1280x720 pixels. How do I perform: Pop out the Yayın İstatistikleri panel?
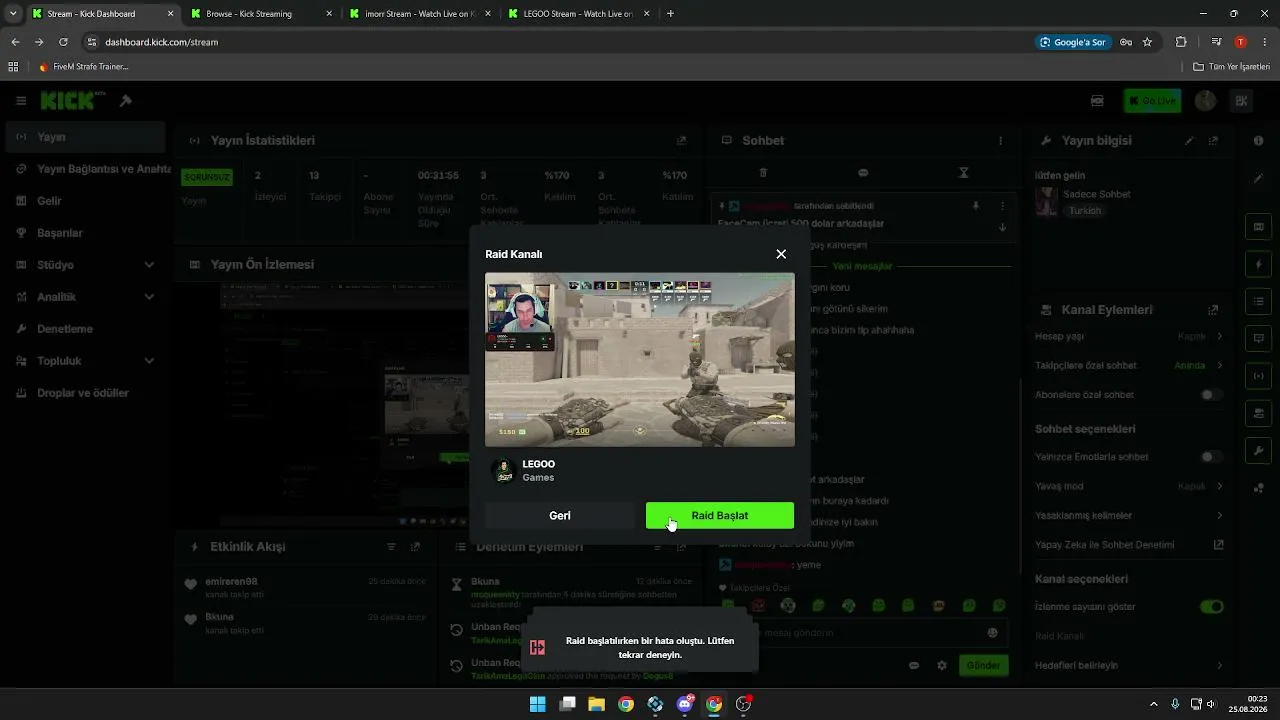coord(682,141)
